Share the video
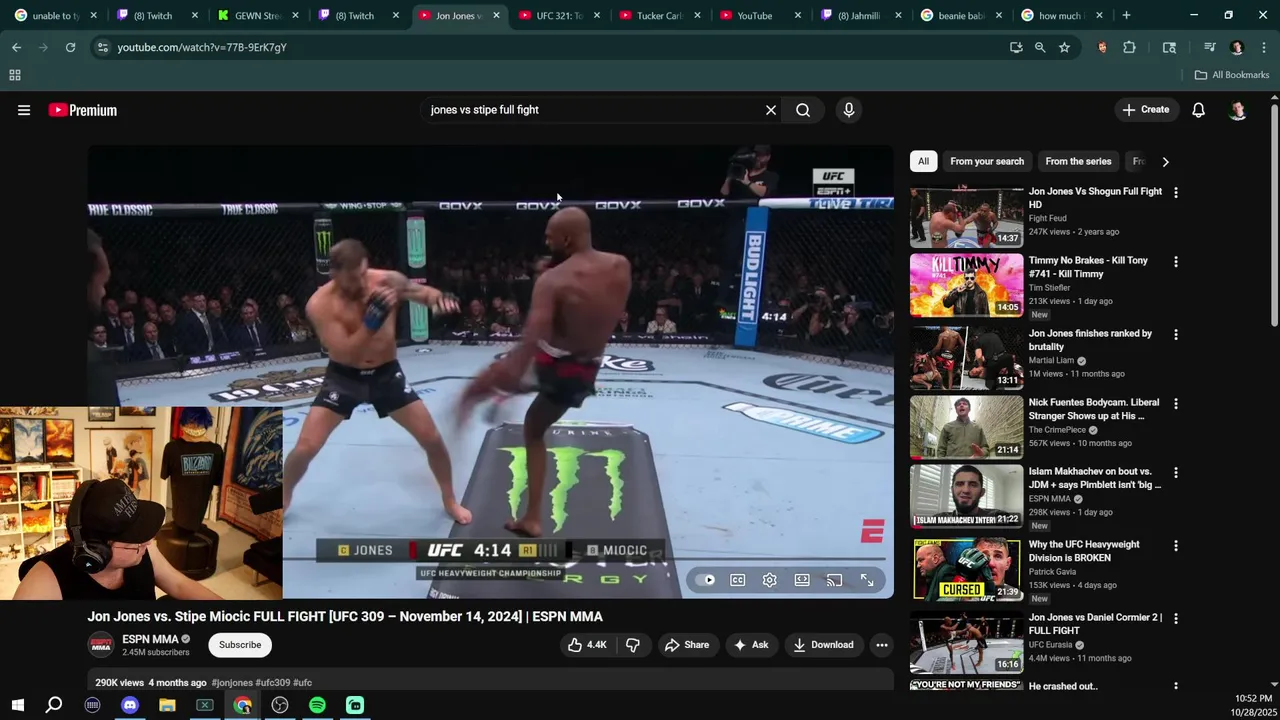The width and height of the screenshot is (1280, 720). point(687,645)
